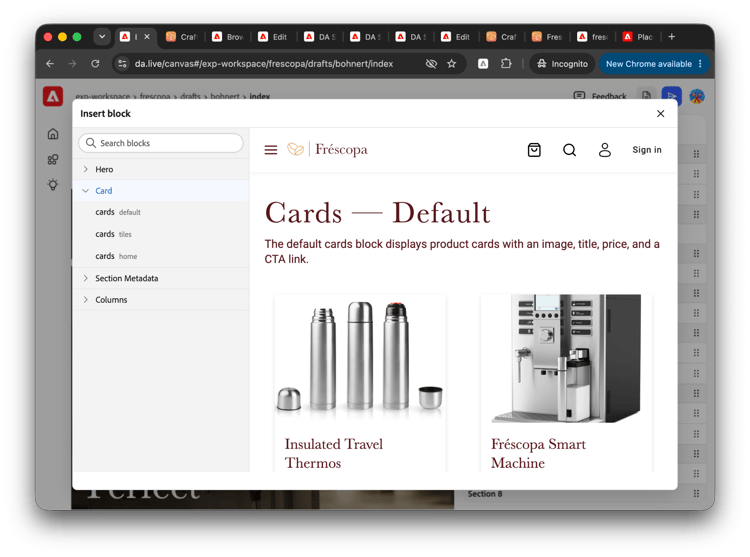This screenshot has width=750, height=557.
Task: Collapse the Card block group
Action: [x=161, y=191]
